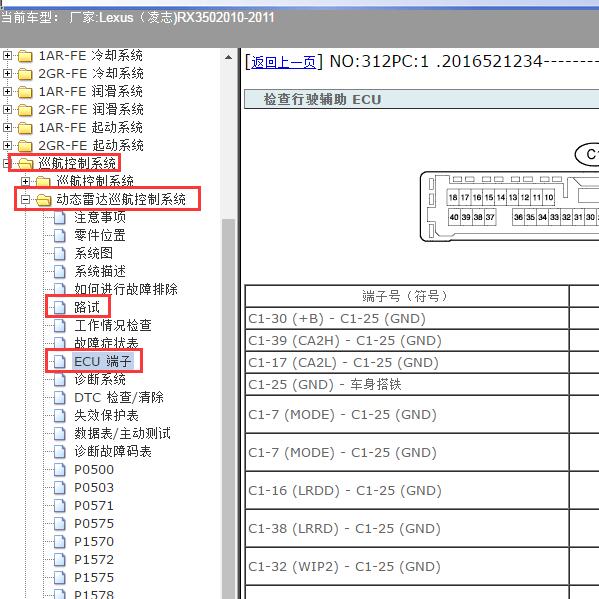Open the DTC 检查/清除 page
This screenshot has height=599, width=599.
click(x=119, y=397)
